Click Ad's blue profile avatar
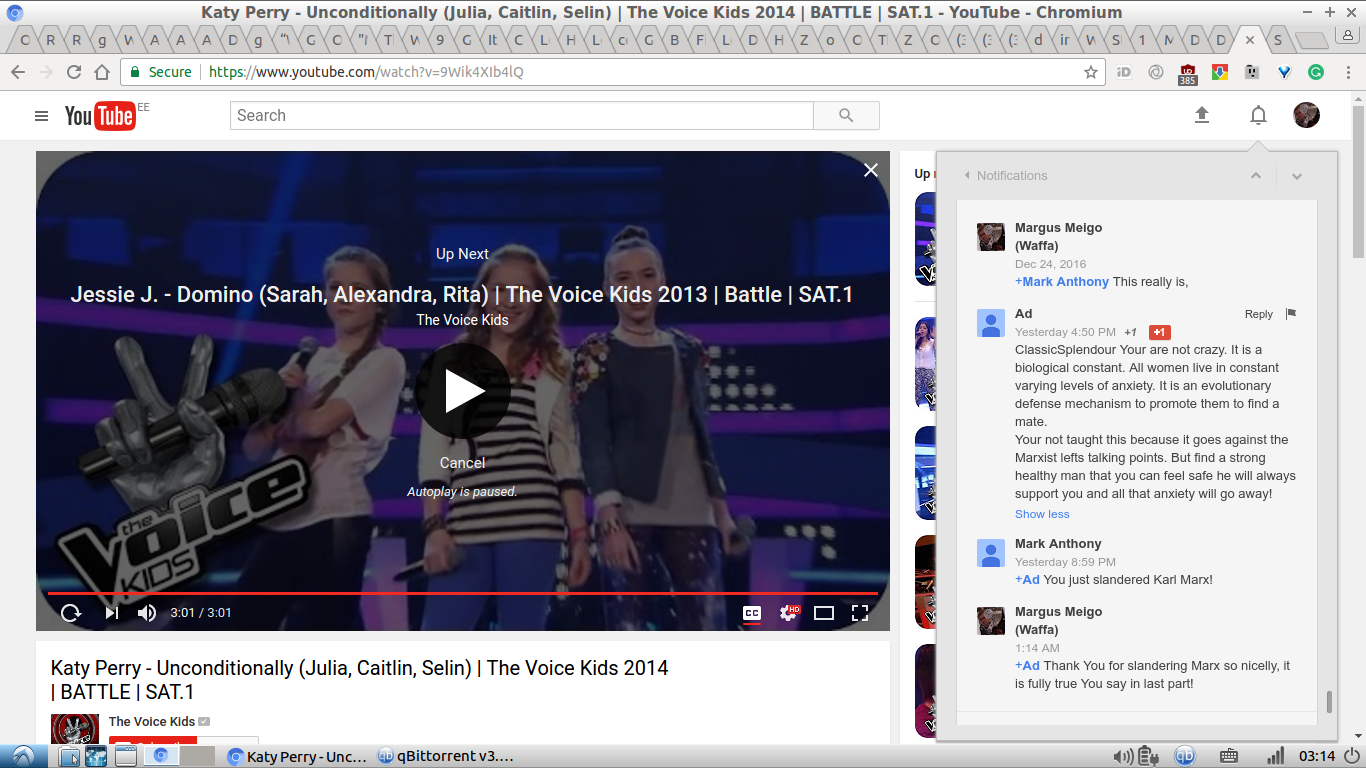This screenshot has height=768, width=1366. click(991, 323)
